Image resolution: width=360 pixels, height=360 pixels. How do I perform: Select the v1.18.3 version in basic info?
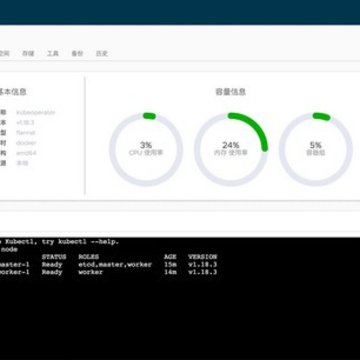(25, 123)
